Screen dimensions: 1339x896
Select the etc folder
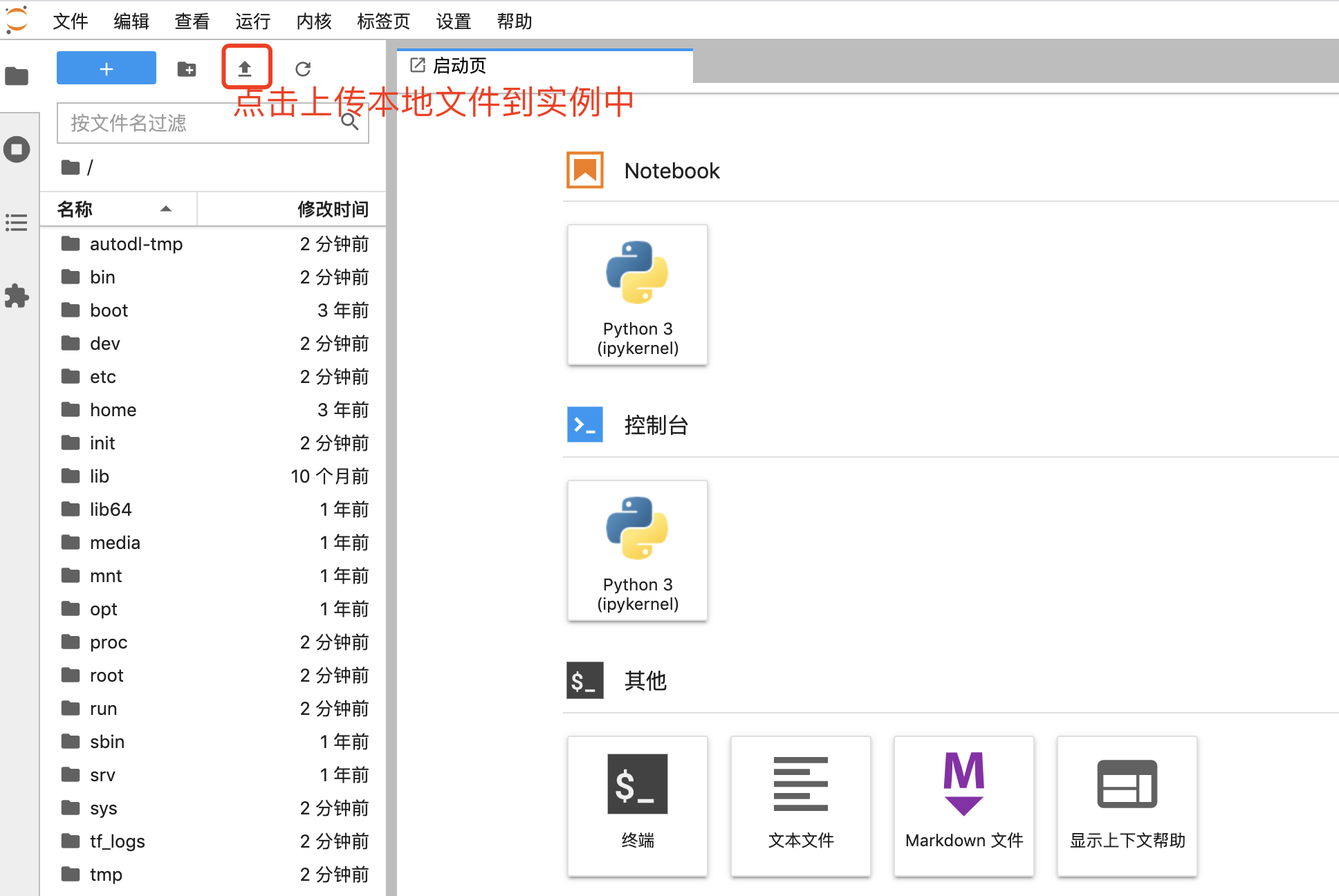(213, 377)
